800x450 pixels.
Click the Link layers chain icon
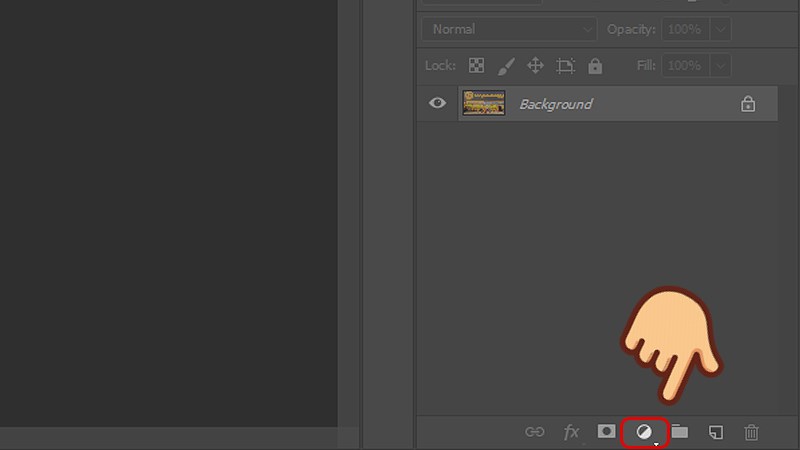pos(535,432)
